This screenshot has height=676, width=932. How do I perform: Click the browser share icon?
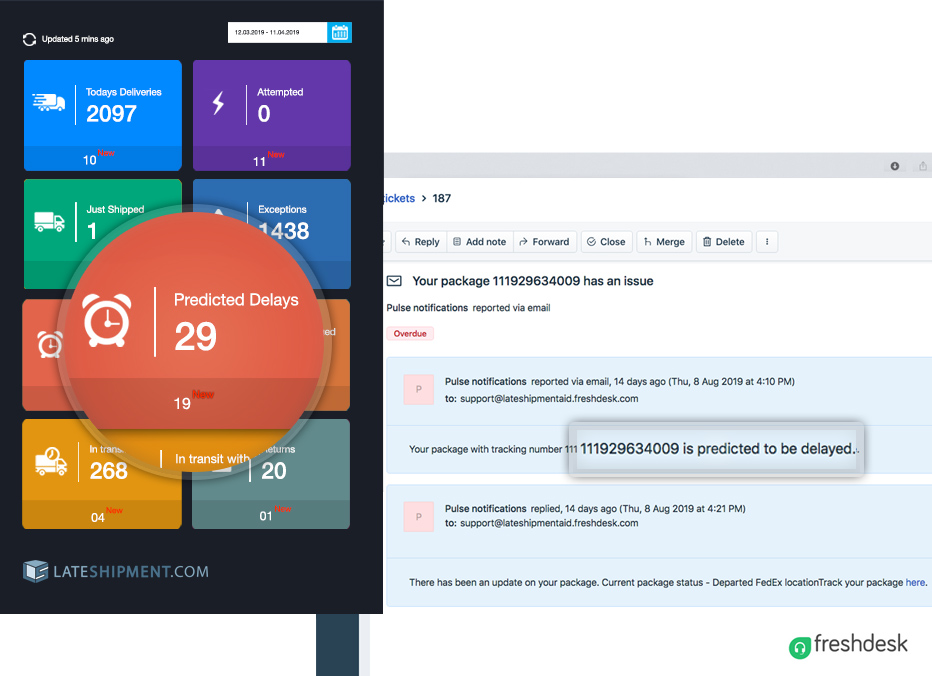click(x=922, y=166)
